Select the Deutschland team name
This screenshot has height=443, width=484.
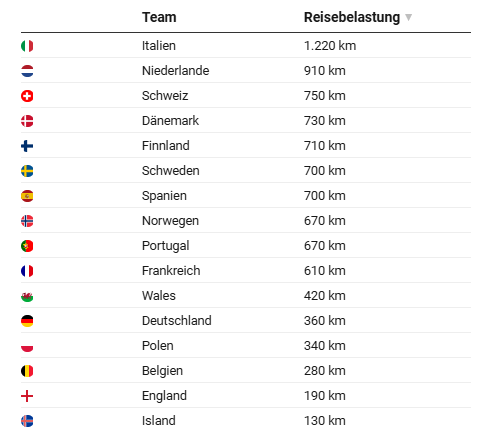(177, 321)
